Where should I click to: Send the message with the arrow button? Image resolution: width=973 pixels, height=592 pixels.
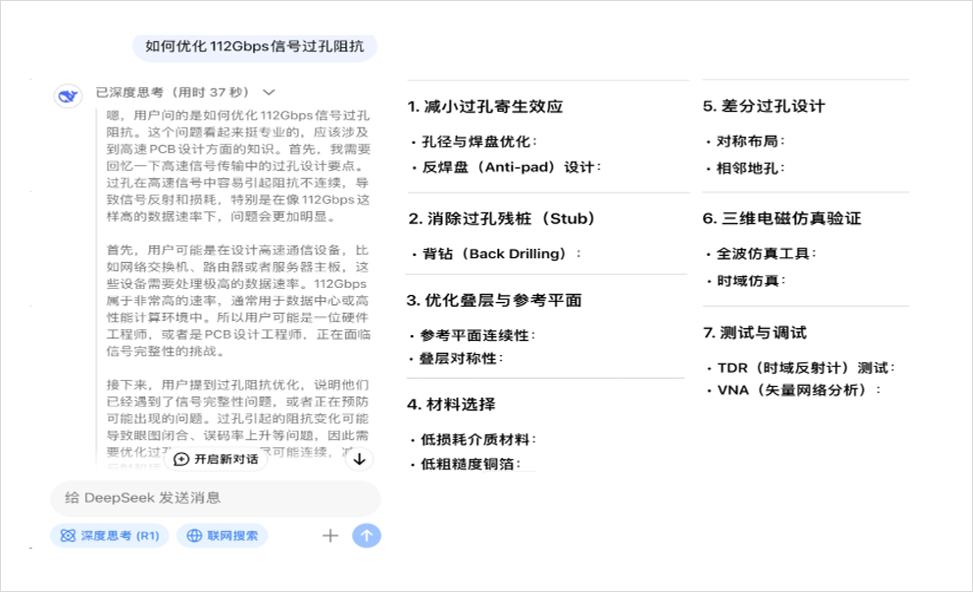(367, 535)
